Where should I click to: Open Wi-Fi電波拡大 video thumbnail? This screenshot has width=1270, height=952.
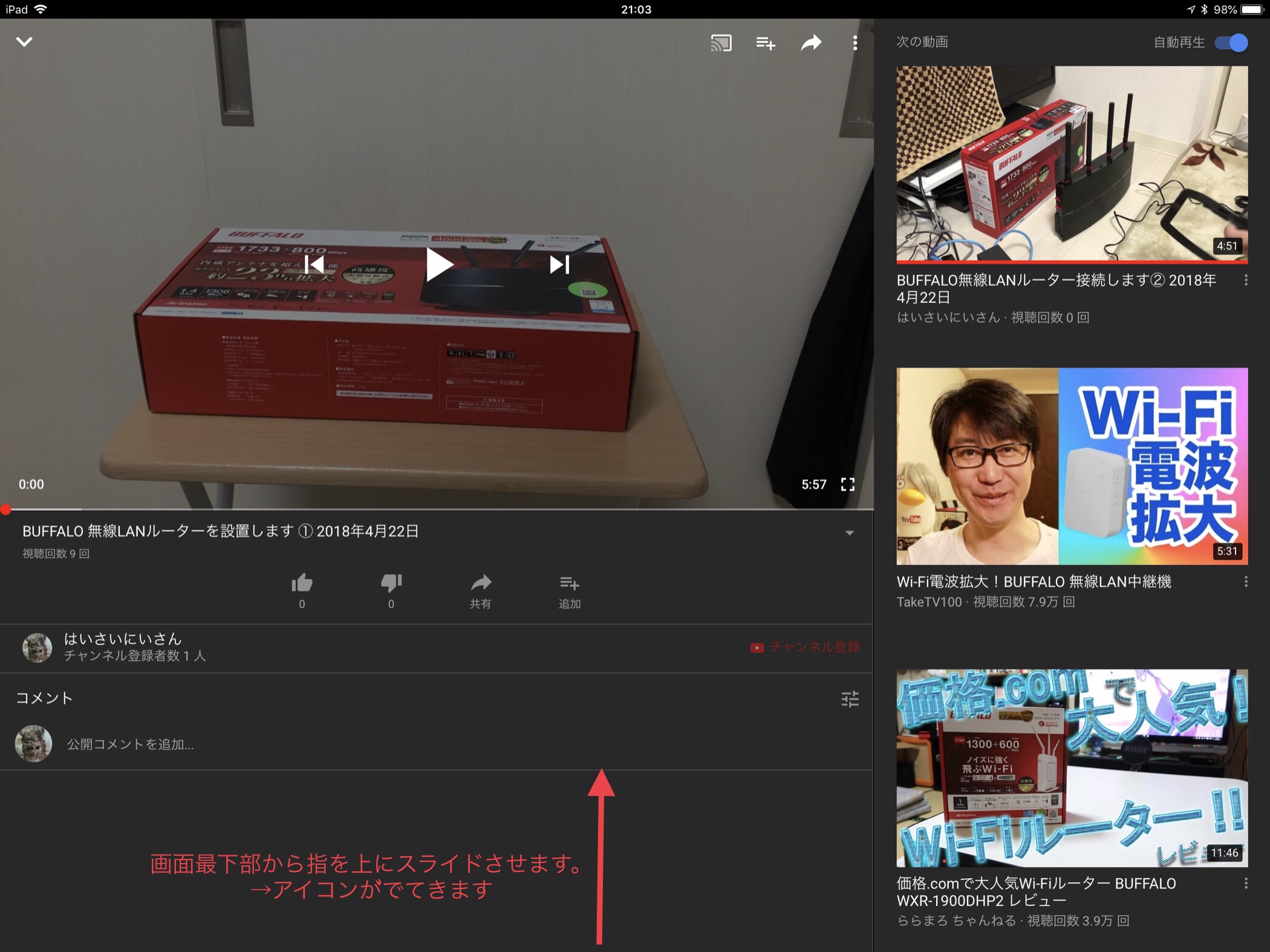(1072, 466)
